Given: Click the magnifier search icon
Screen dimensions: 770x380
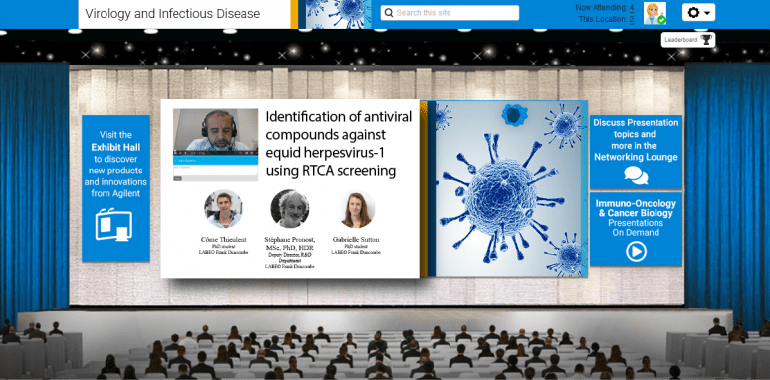Looking at the screenshot, I should [x=388, y=13].
